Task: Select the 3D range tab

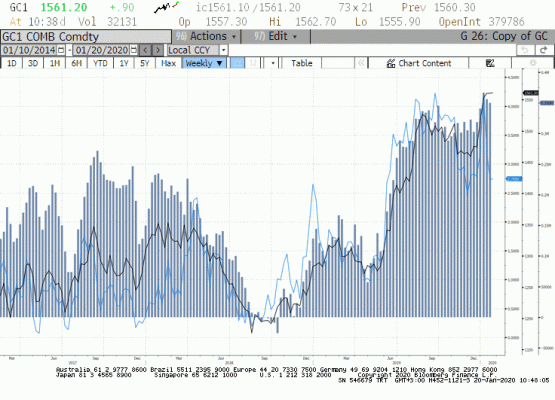Action: pos(33,63)
